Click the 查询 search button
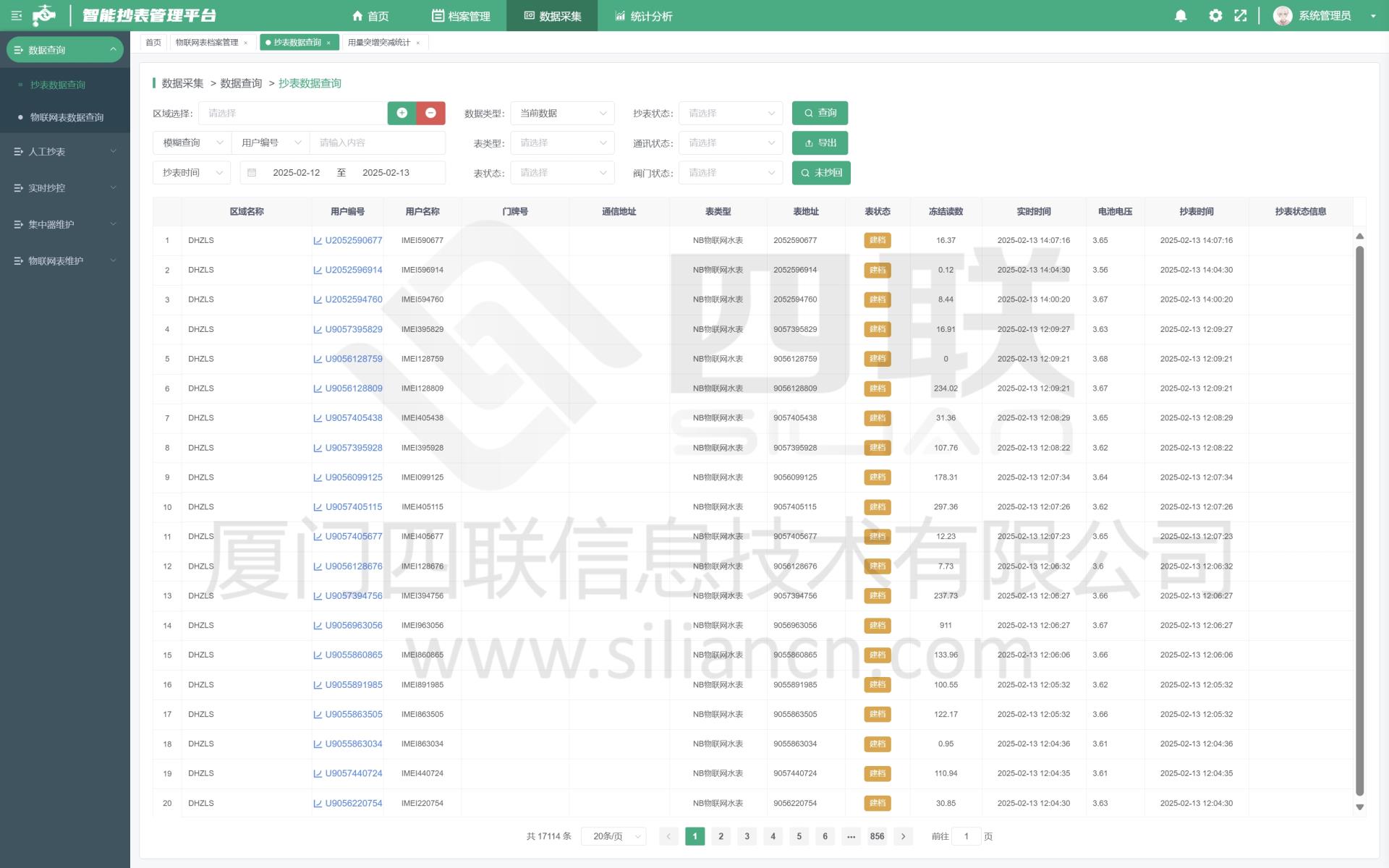 [820, 113]
